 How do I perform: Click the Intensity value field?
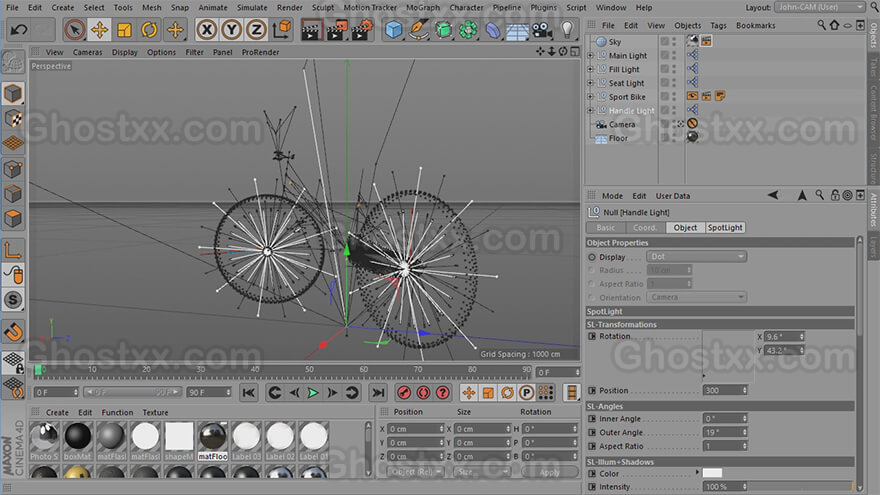click(725, 487)
